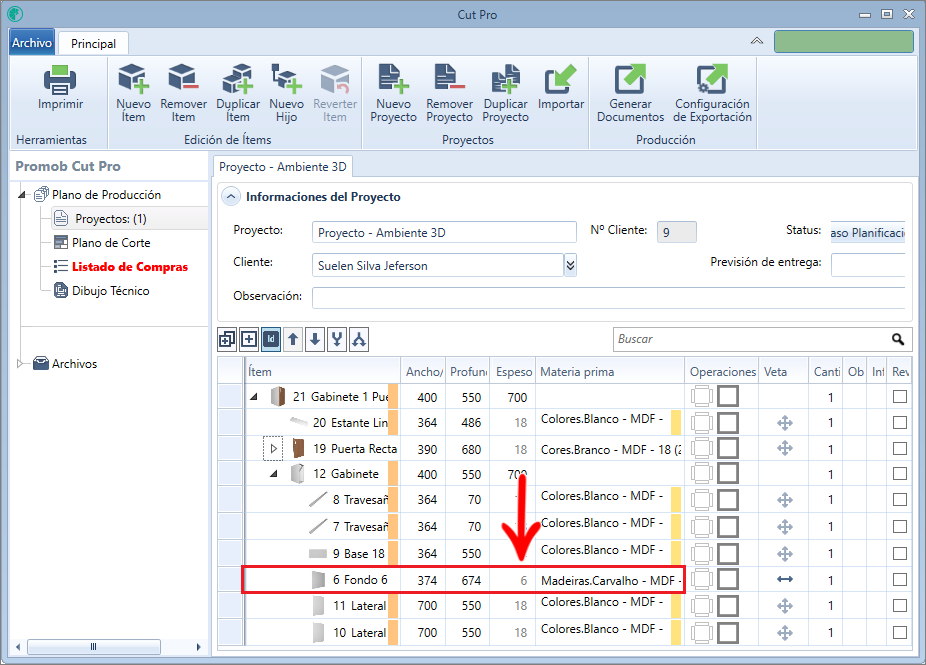Click the Proyecto name input field

(x=444, y=232)
